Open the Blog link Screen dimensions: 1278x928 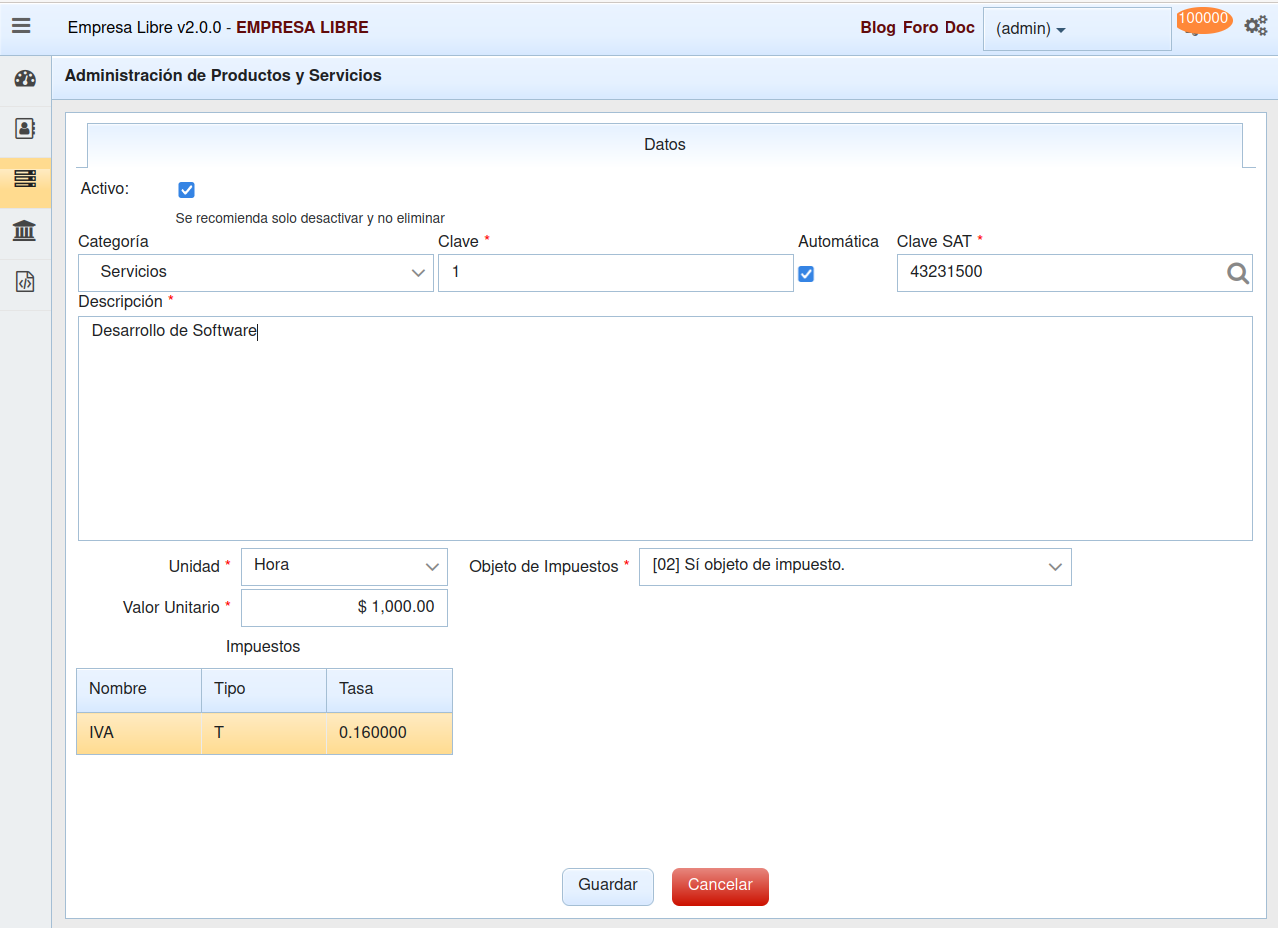[877, 28]
